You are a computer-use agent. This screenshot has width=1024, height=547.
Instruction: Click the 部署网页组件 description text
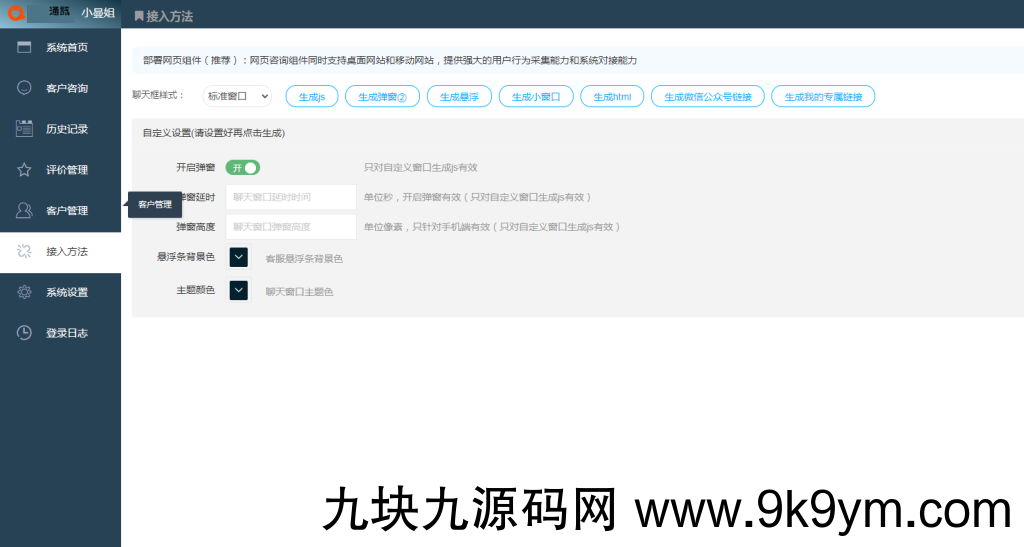pos(389,60)
